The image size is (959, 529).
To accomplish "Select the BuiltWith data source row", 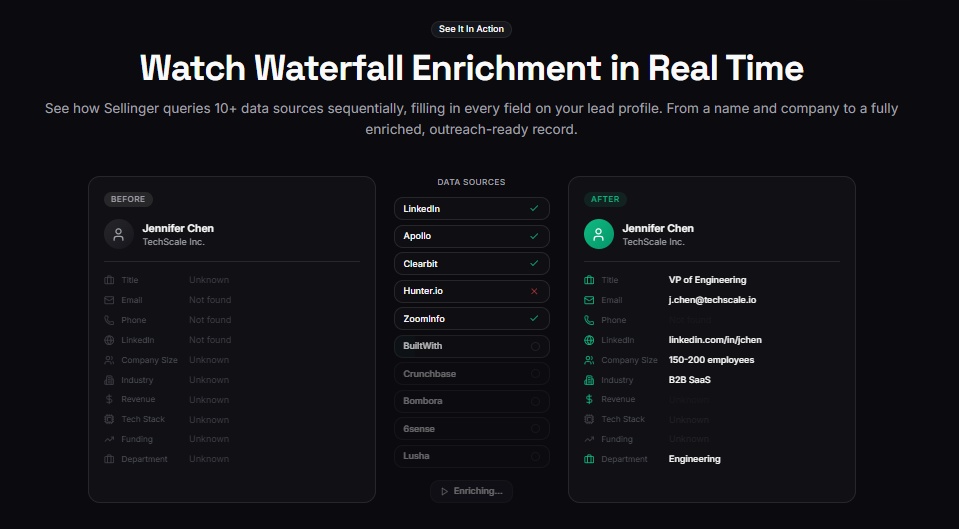I will pyautogui.click(x=472, y=346).
